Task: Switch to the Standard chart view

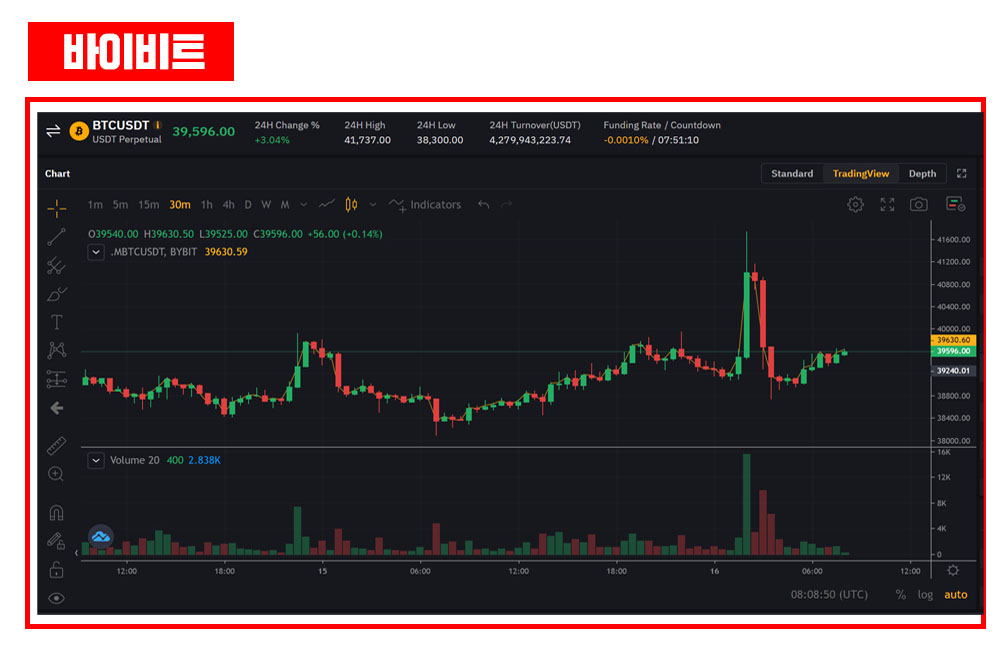Action: tap(792, 174)
